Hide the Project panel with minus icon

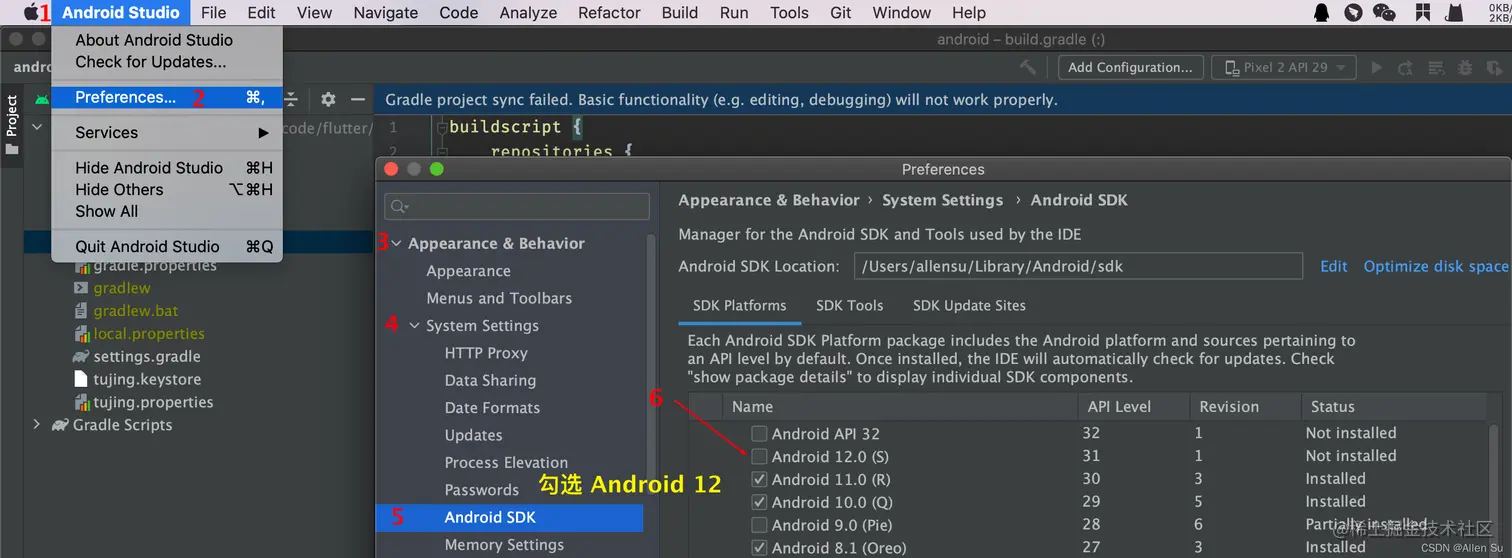tap(358, 99)
